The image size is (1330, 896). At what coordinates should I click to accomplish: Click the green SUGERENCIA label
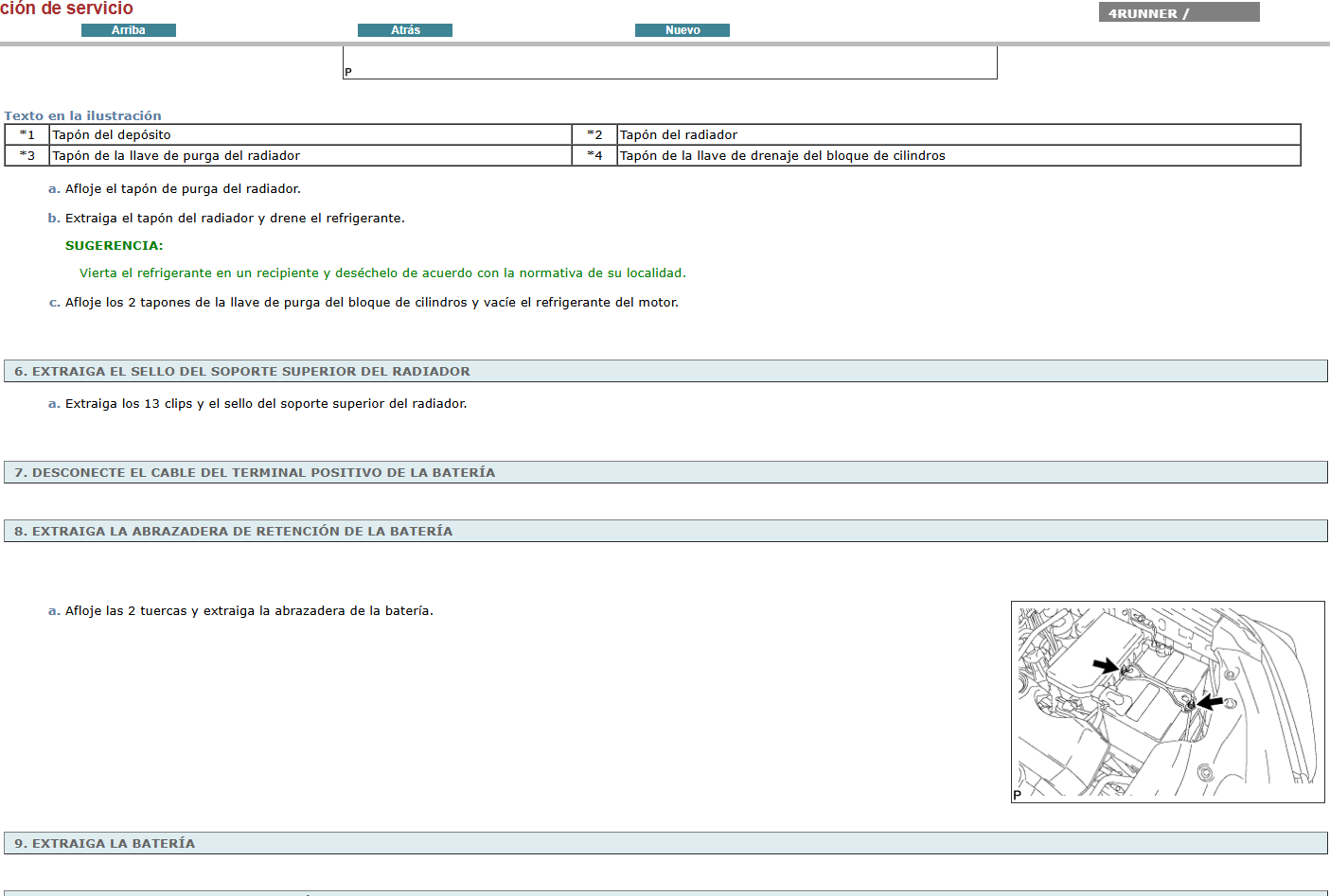[114, 245]
